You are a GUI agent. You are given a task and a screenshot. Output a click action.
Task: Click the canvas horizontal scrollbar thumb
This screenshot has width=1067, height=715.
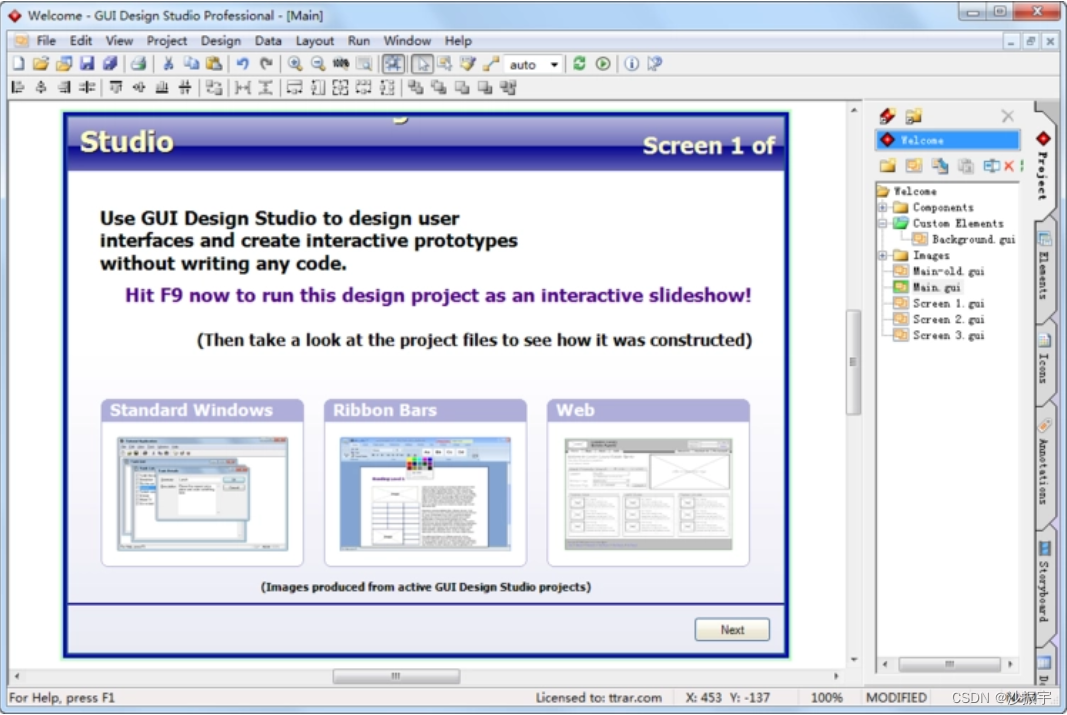[396, 676]
